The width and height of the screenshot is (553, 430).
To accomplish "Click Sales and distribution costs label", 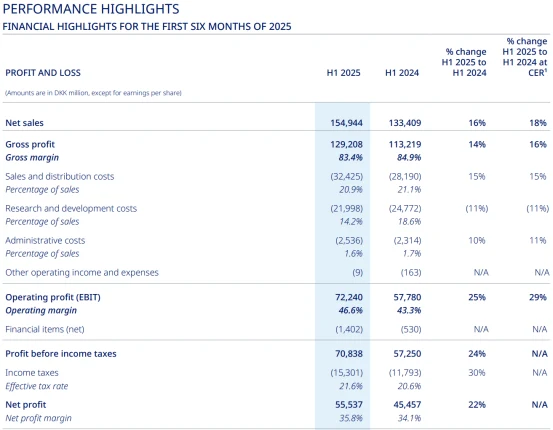I will [x=60, y=176].
